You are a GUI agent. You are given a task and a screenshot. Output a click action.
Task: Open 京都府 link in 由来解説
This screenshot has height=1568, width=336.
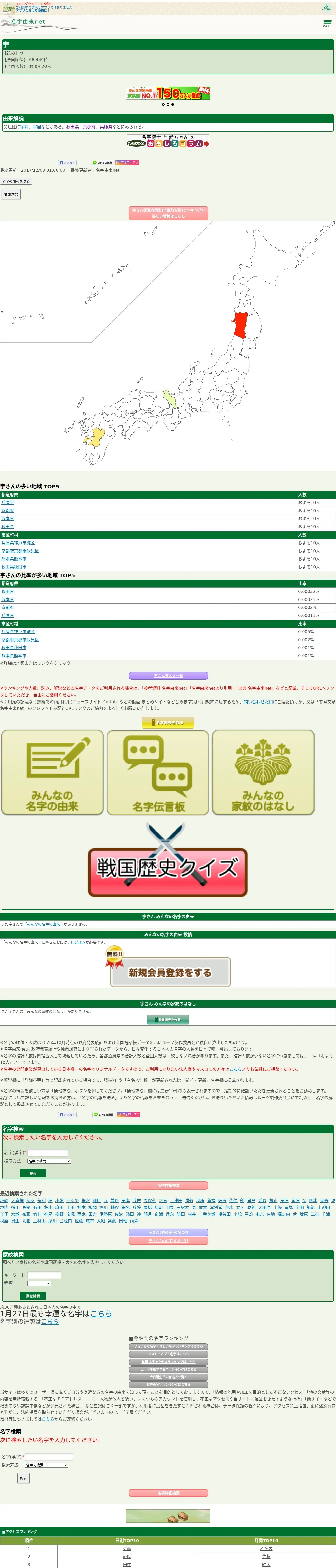pos(89,127)
